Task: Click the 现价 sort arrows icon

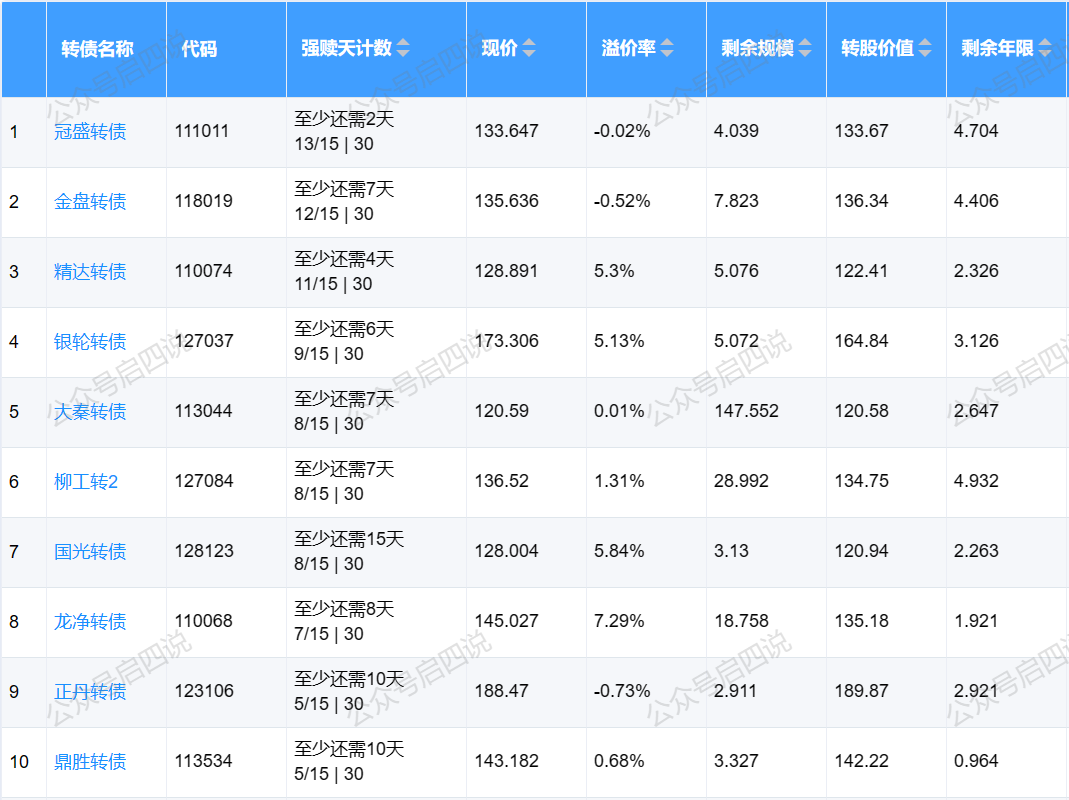Action: coord(529,48)
